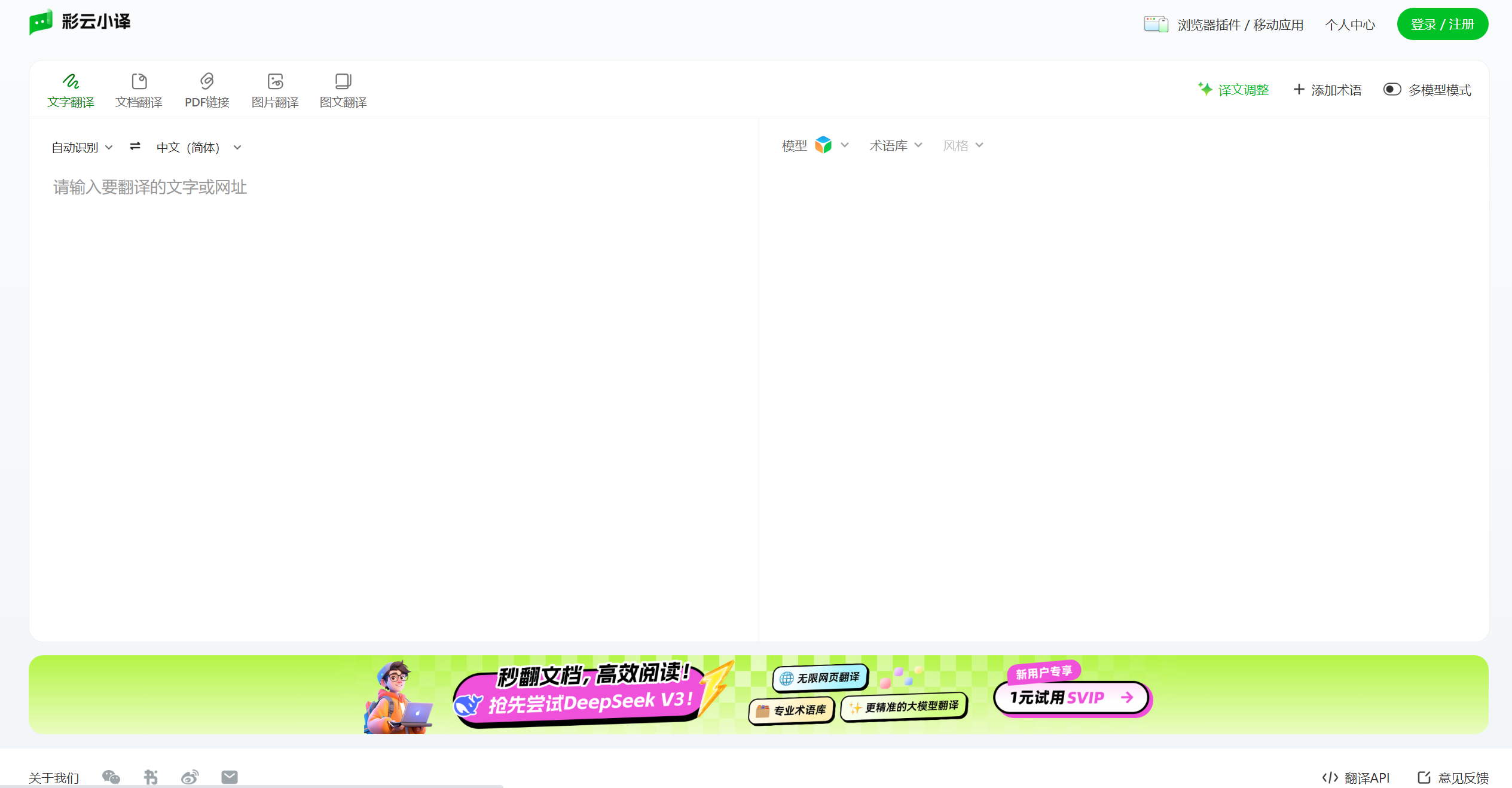Open the WeChat icon in the footer
Screen dimensions: 1512x788
click(x=111, y=777)
